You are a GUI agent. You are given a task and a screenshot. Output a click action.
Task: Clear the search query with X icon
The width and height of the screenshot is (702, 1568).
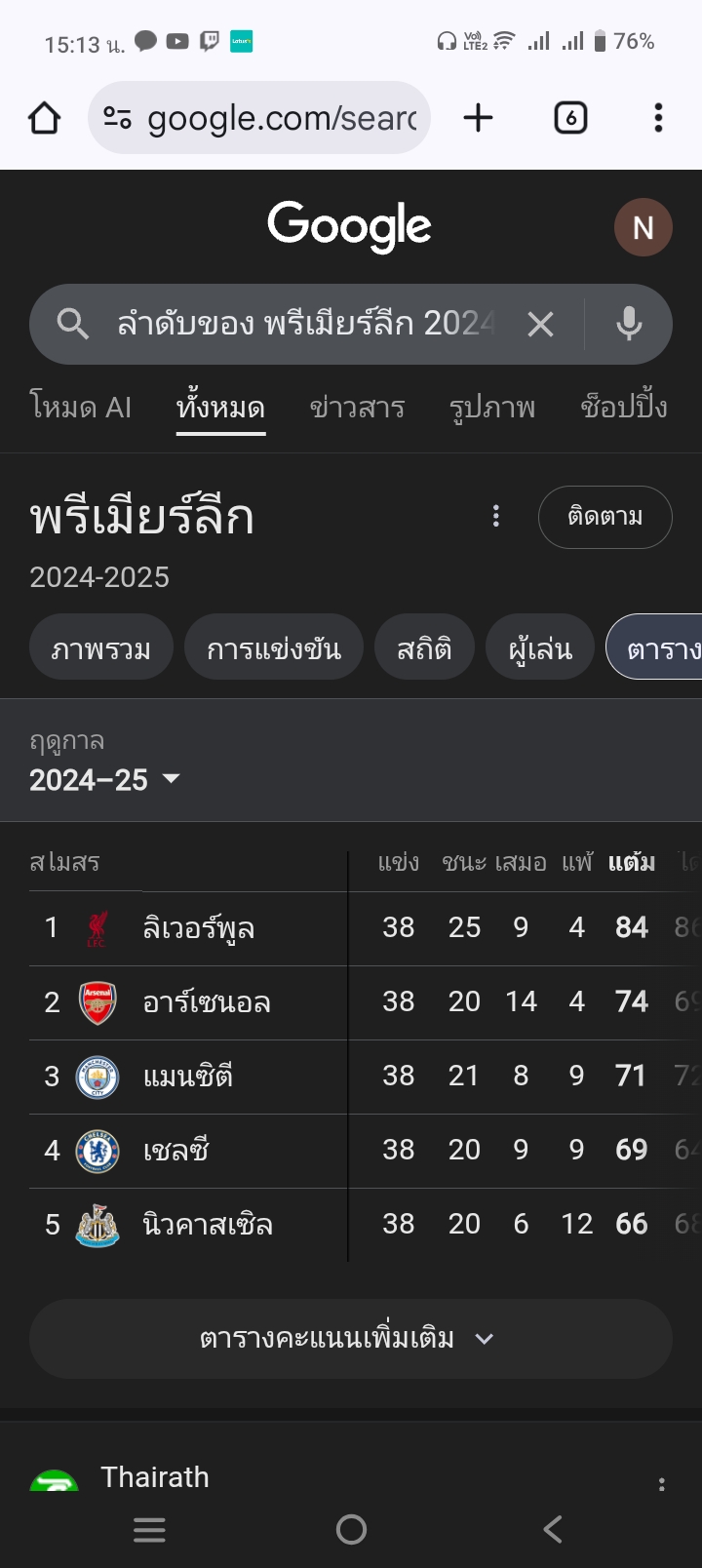[x=540, y=324]
